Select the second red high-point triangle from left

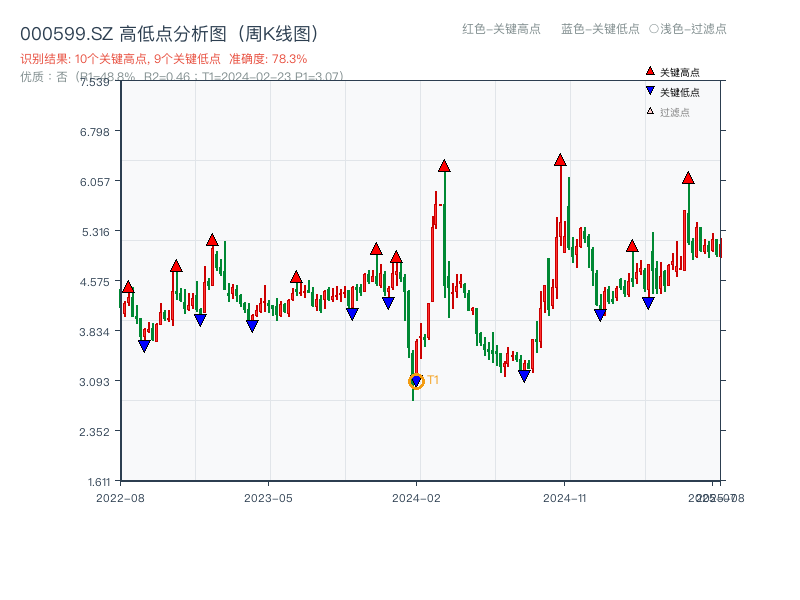tap(176, 266)
